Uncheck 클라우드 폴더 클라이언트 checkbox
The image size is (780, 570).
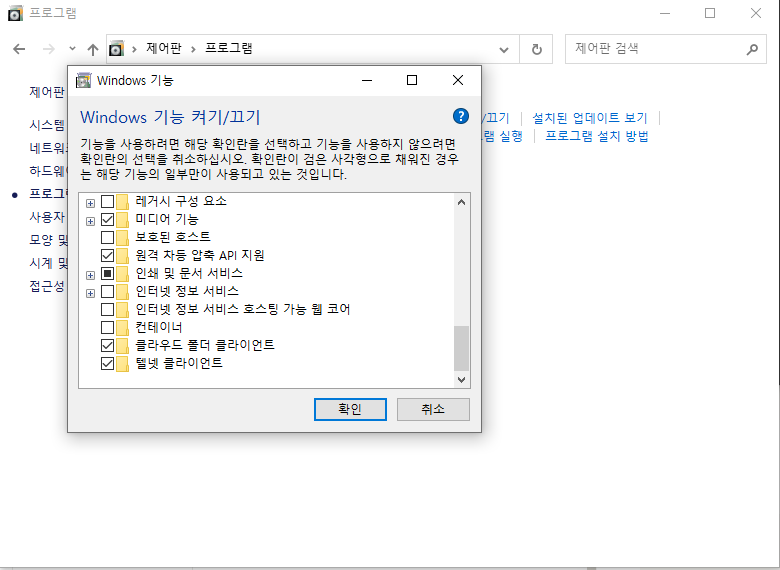tap(107, 345)
